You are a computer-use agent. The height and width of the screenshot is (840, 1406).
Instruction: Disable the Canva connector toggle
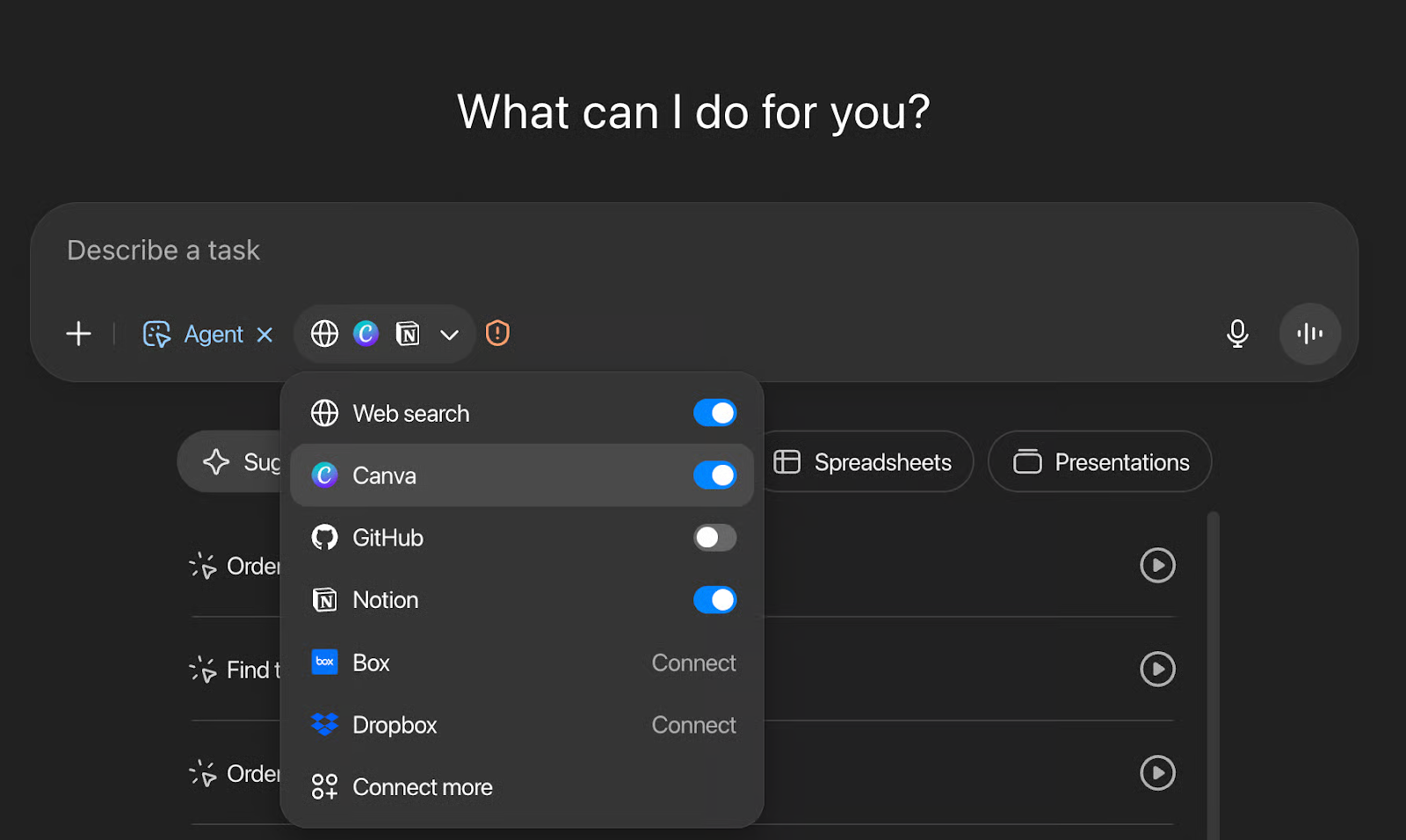714,475
